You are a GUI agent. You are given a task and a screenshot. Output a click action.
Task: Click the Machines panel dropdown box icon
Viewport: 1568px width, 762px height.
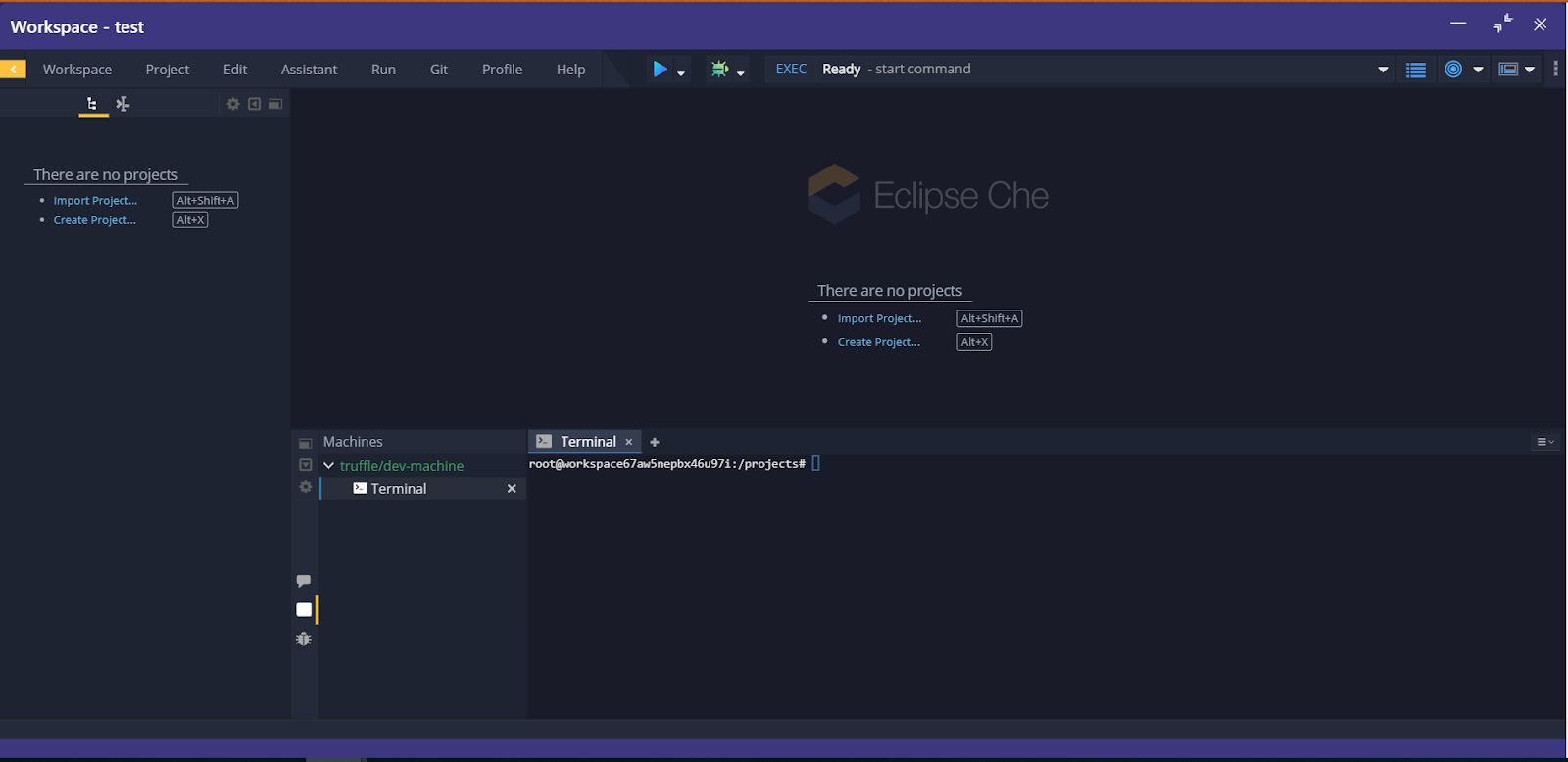click(305, 465)
